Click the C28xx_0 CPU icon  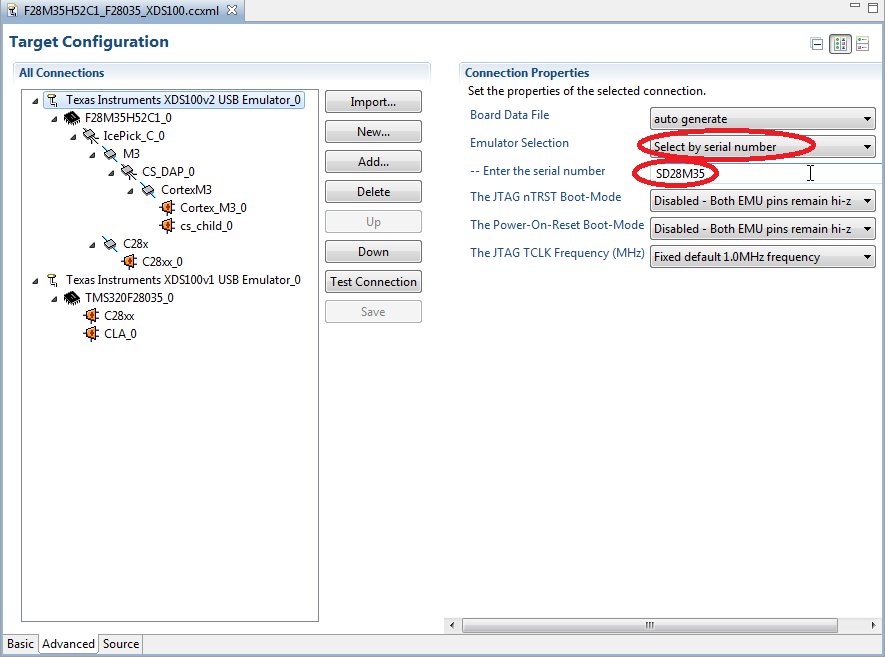point(129,262)
